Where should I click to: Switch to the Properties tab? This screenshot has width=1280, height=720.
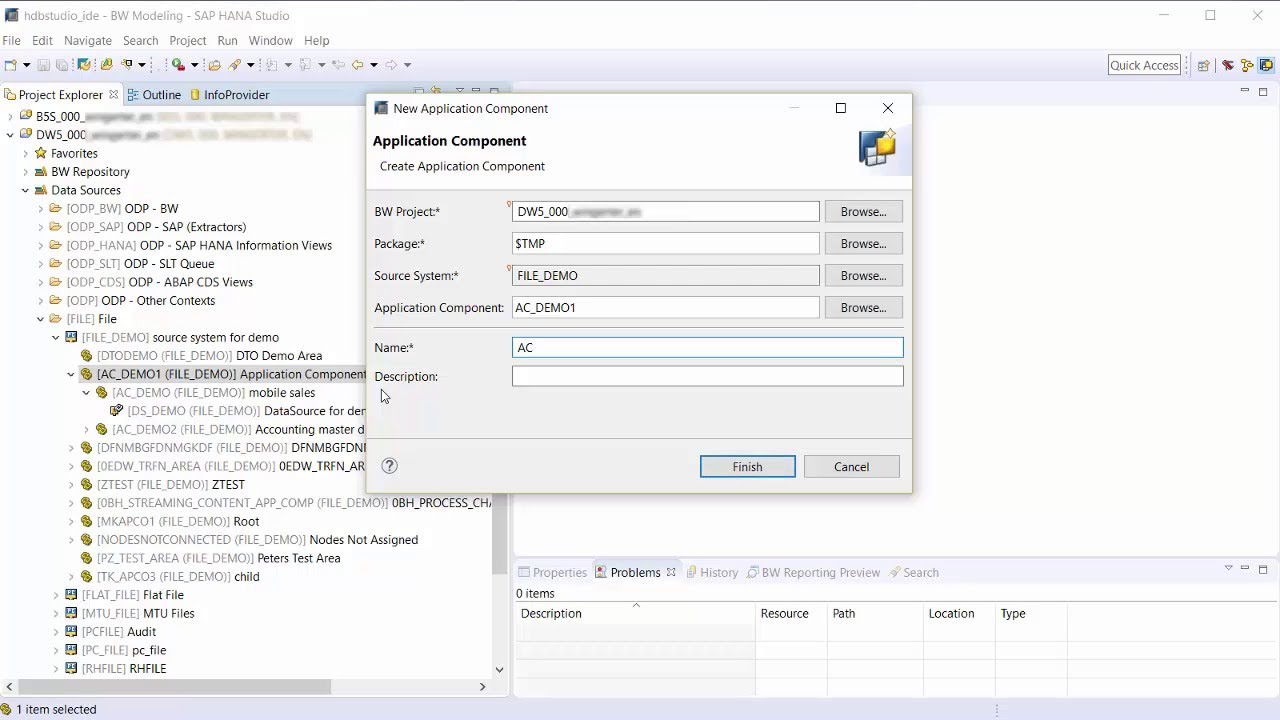coord(552,573)
